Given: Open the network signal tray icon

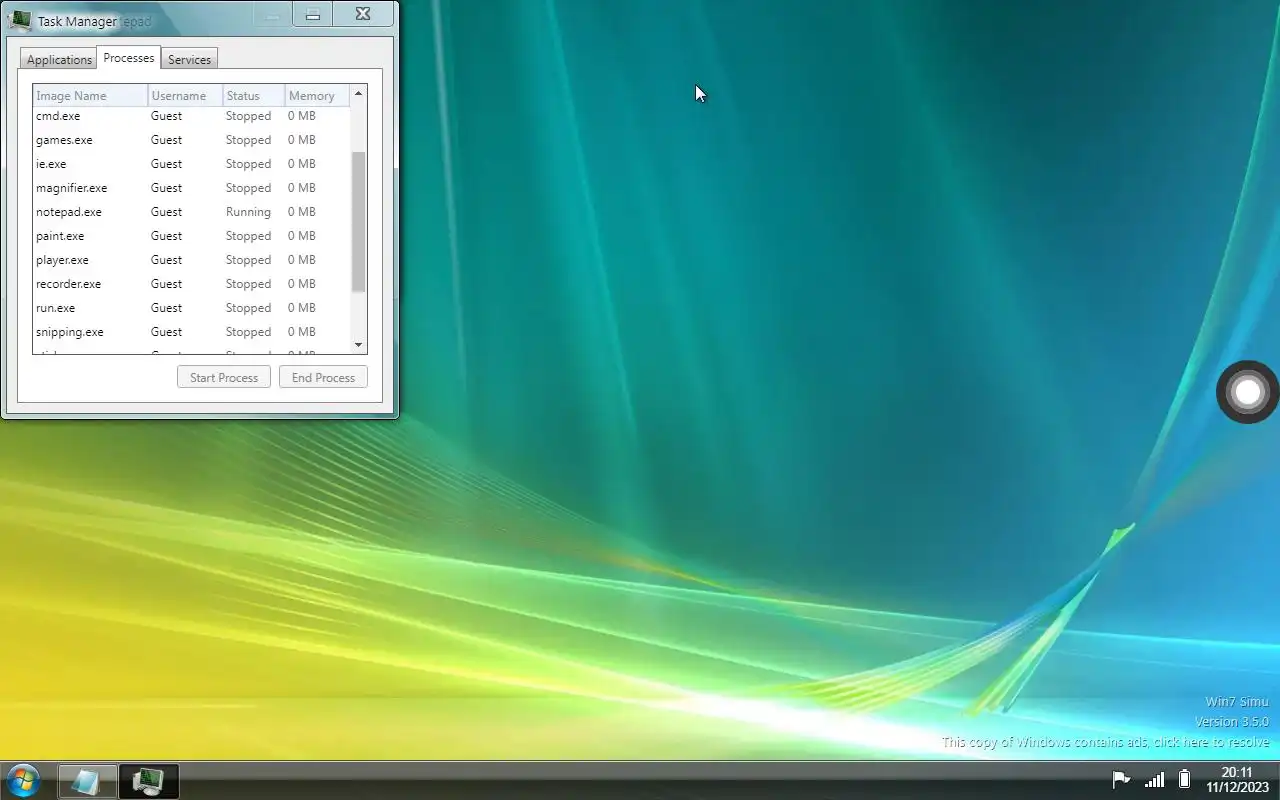Looking at the screenshot, I should [1154, 780].
